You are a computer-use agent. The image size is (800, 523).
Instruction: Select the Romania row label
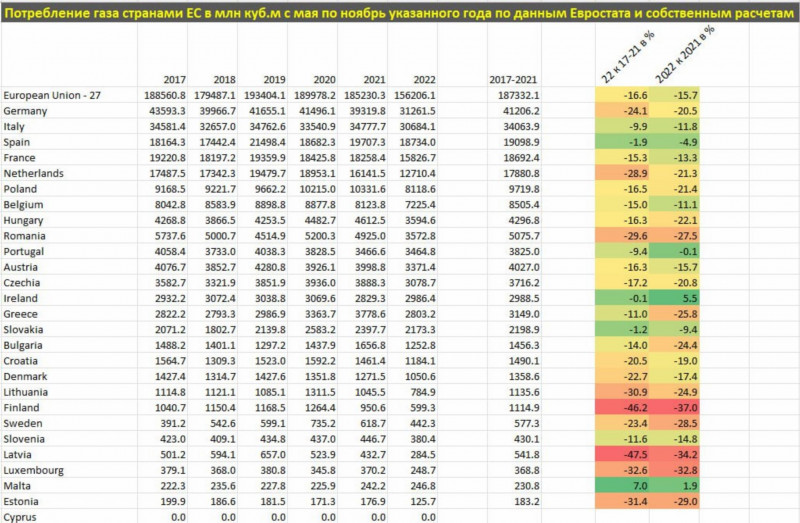[24, 236]
